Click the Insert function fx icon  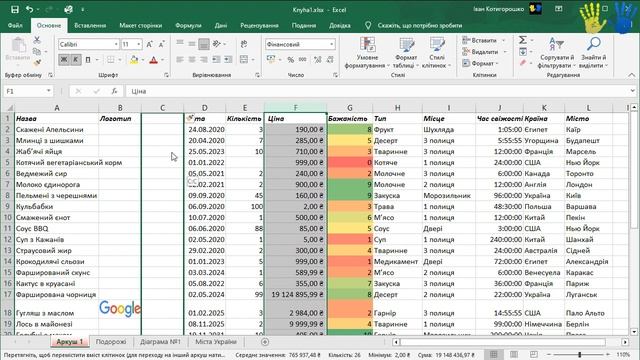115,91
